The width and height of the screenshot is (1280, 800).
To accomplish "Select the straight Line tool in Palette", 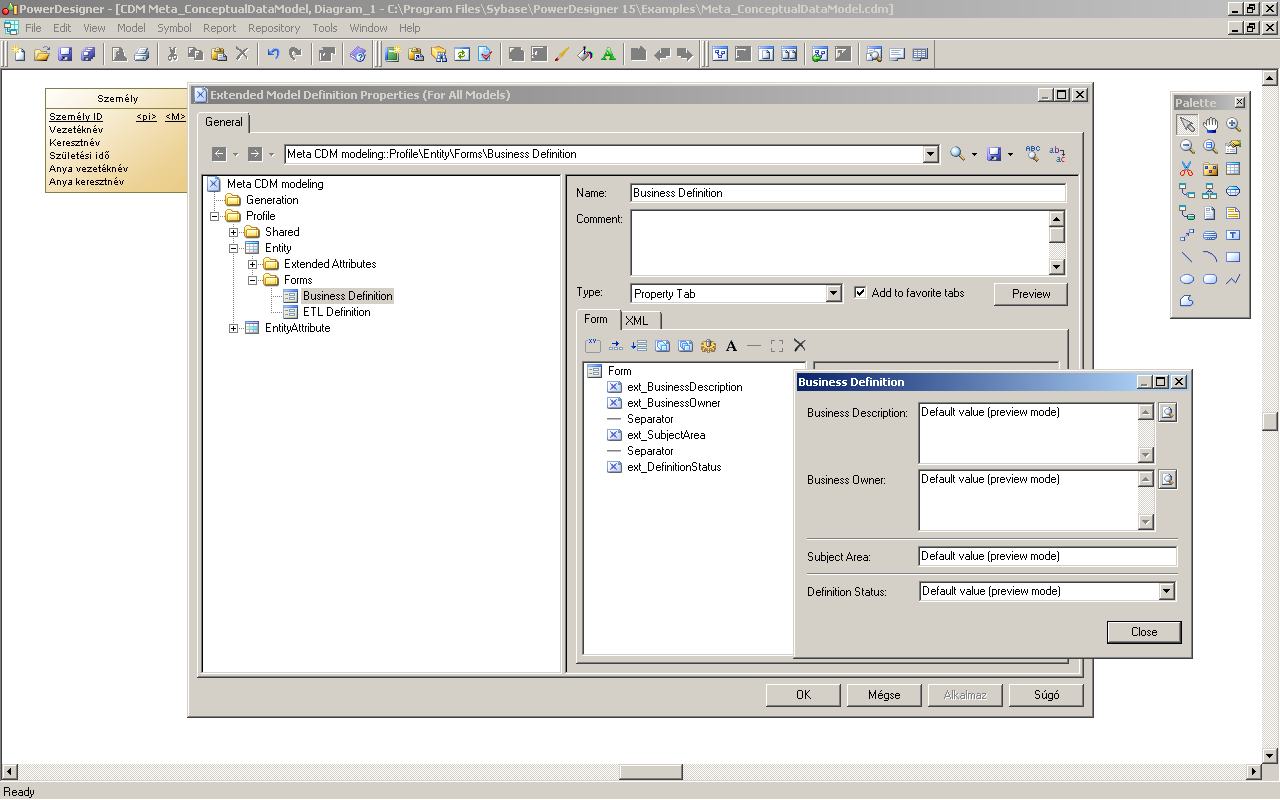I will click(x=1187, y=257).
